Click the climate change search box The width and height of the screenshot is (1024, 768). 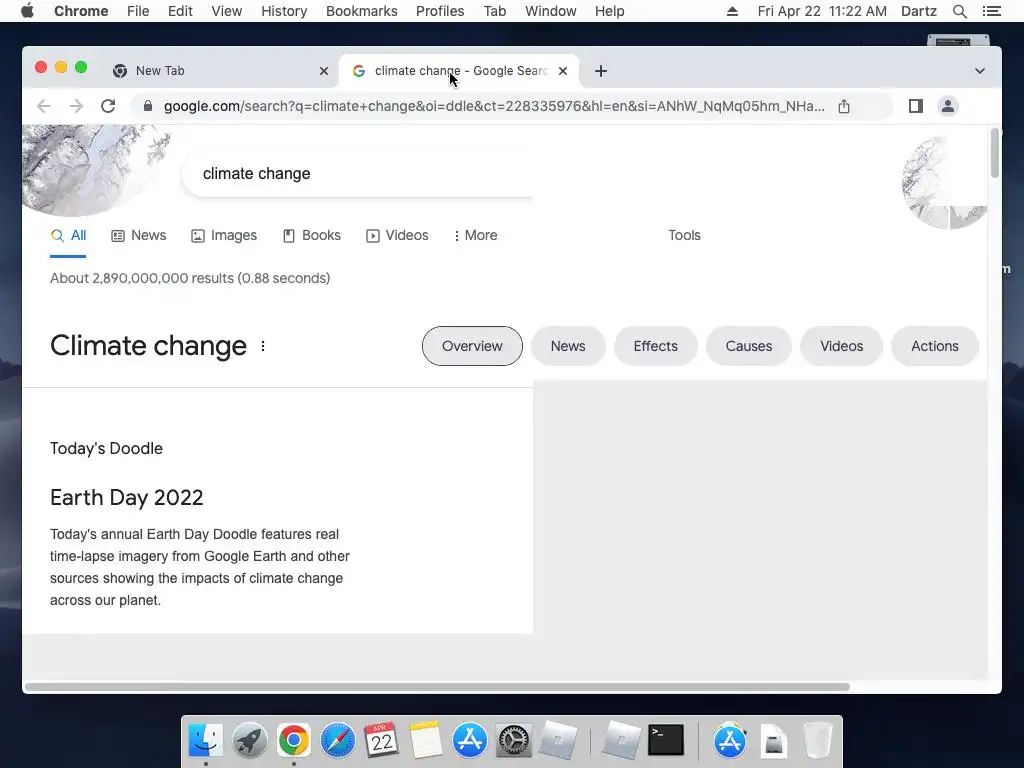pyautogui.click(x=357, y=174)
